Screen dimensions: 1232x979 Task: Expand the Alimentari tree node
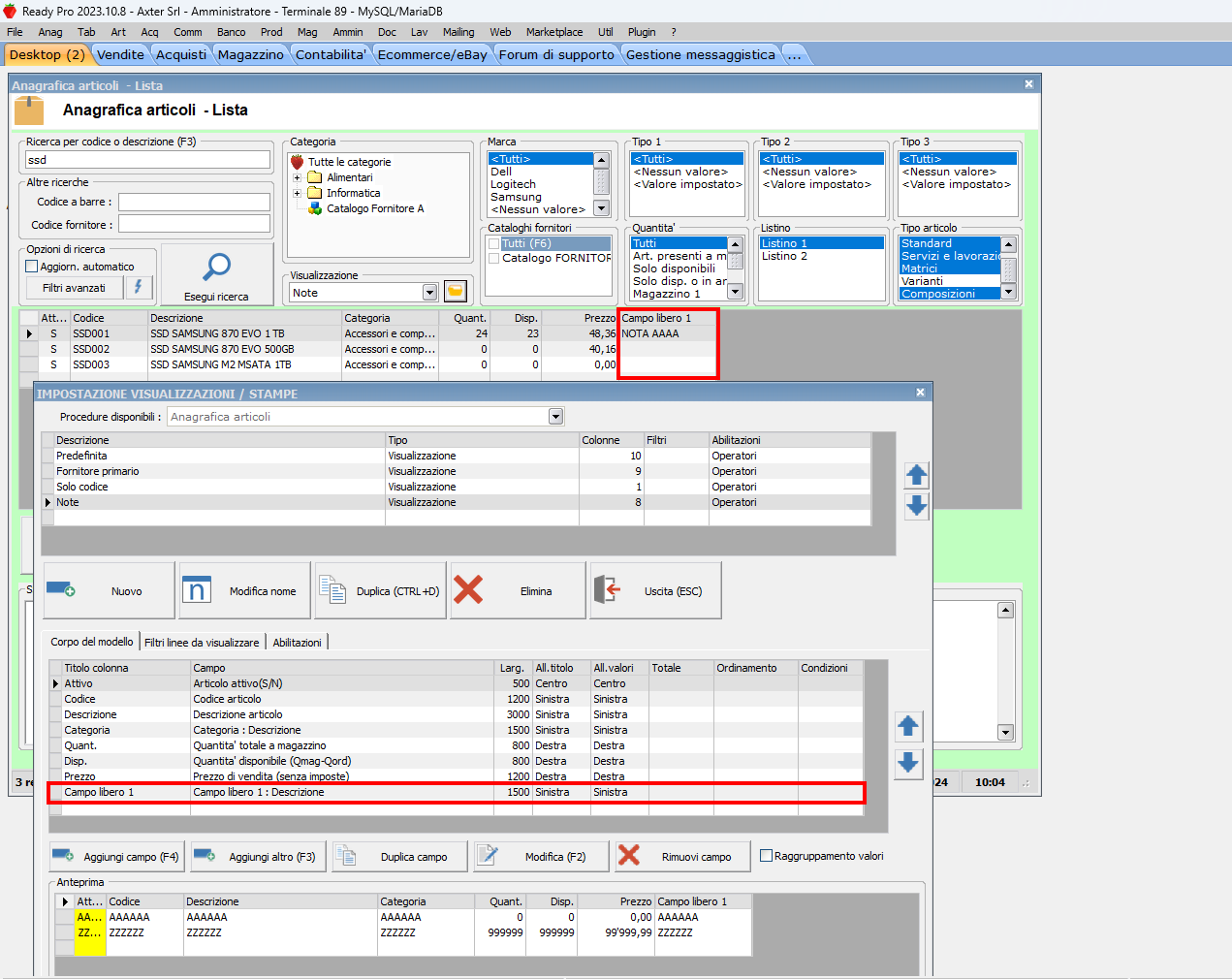click(298, 177)
